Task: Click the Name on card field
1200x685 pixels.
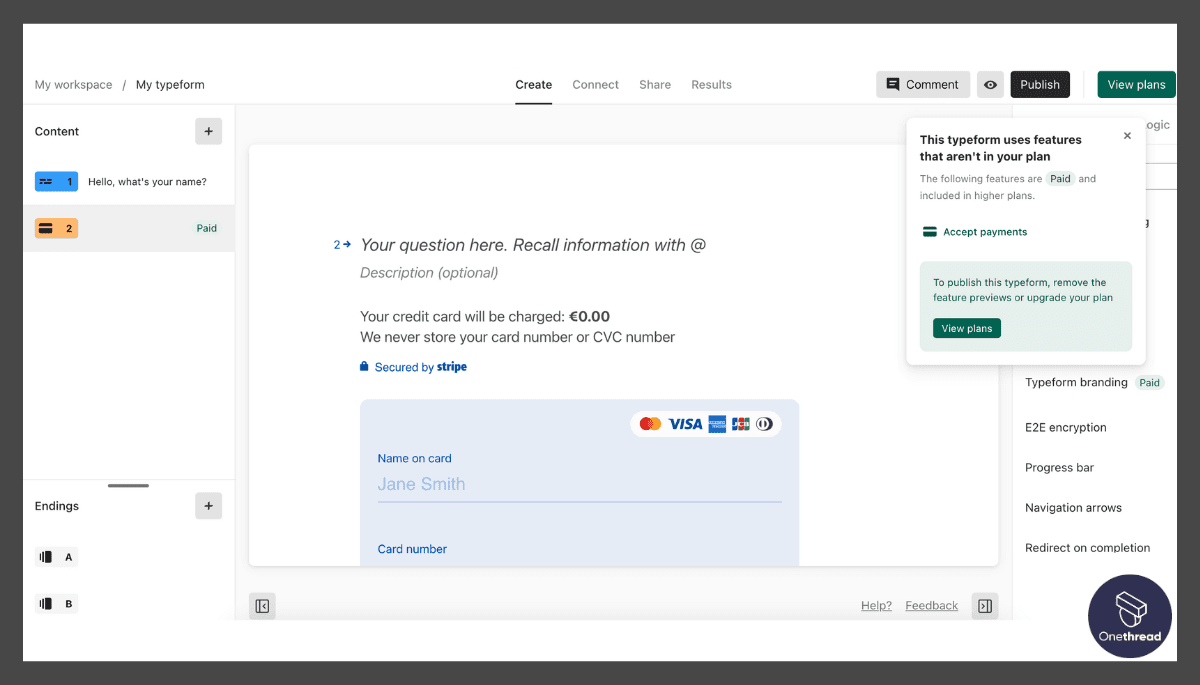Action: (579, 484)
